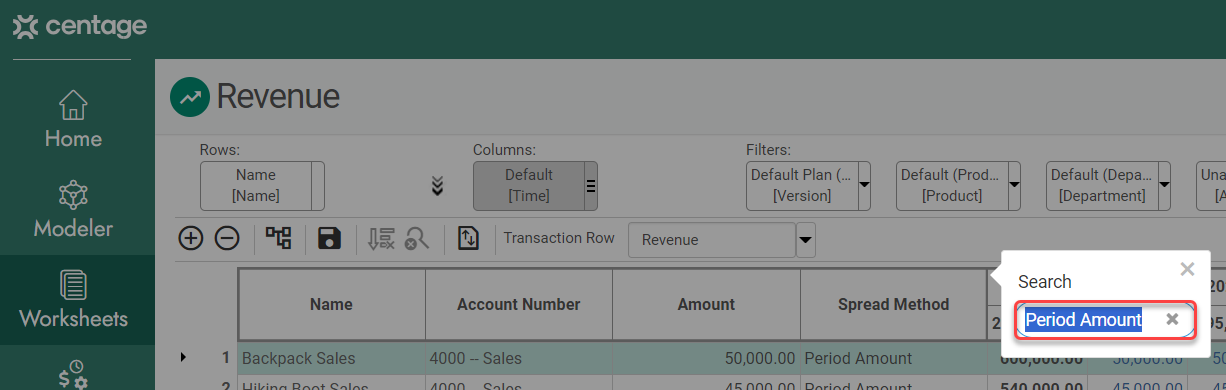Save the worksheet with the disk icon
Viewport: 1226px width, 390px height.
(329, 238)
